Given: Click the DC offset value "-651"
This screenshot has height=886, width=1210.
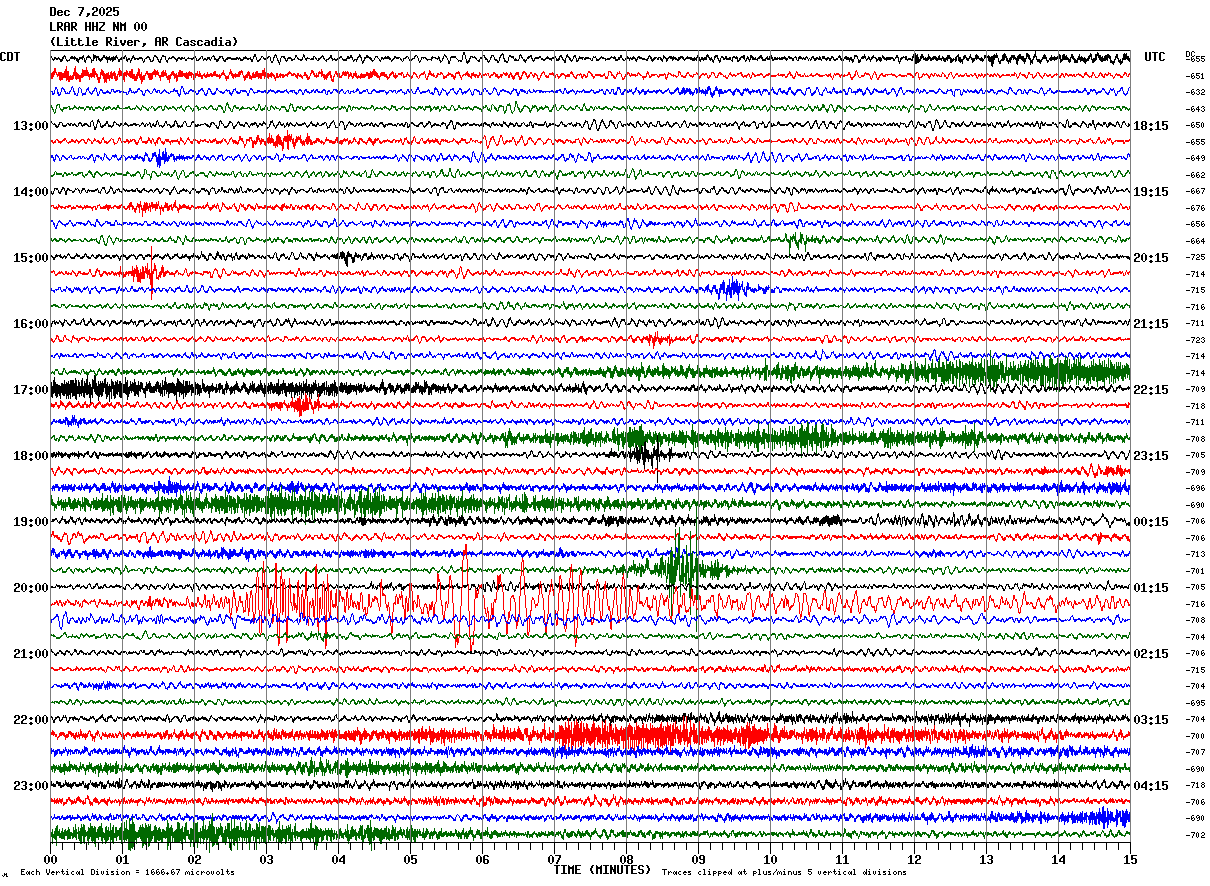Looking at the screenshot, I should pos(1195,76).
